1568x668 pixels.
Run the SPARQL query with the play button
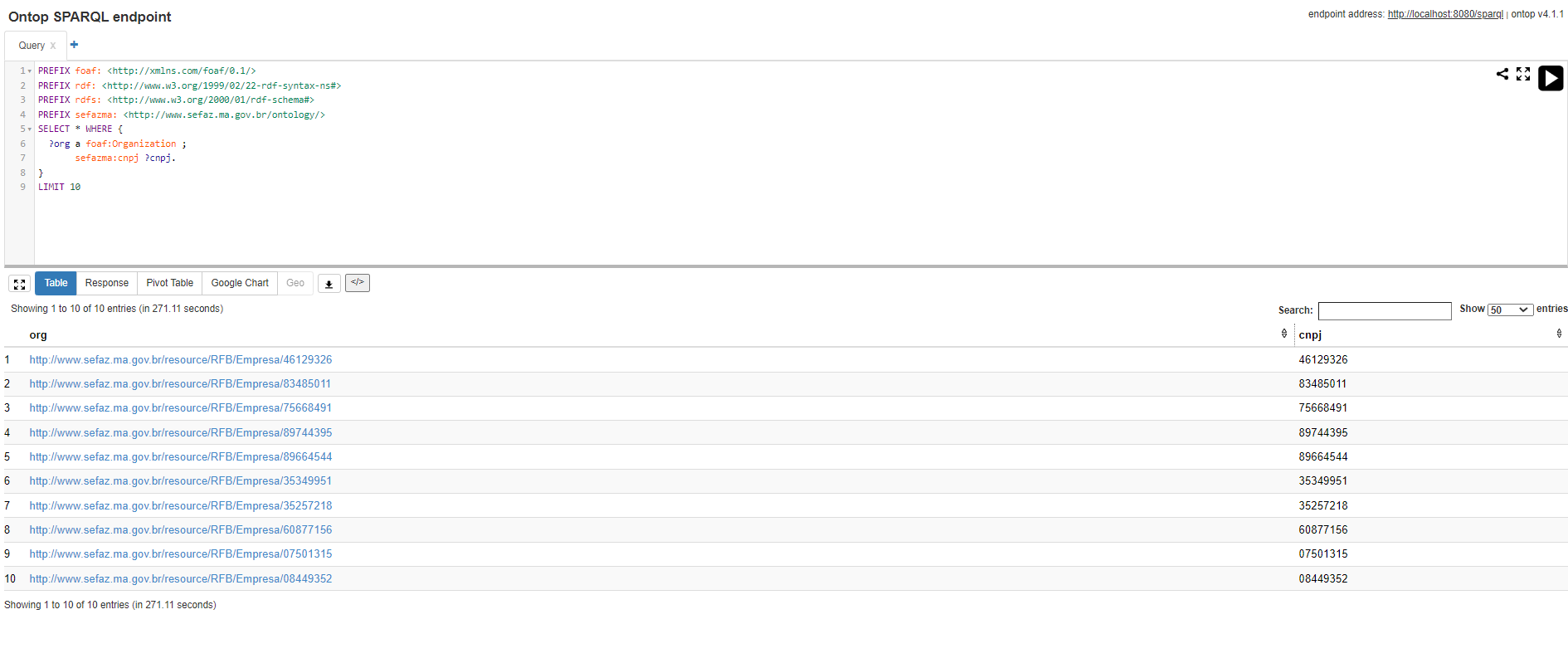pyautogui.click(x=1550, y=78)
